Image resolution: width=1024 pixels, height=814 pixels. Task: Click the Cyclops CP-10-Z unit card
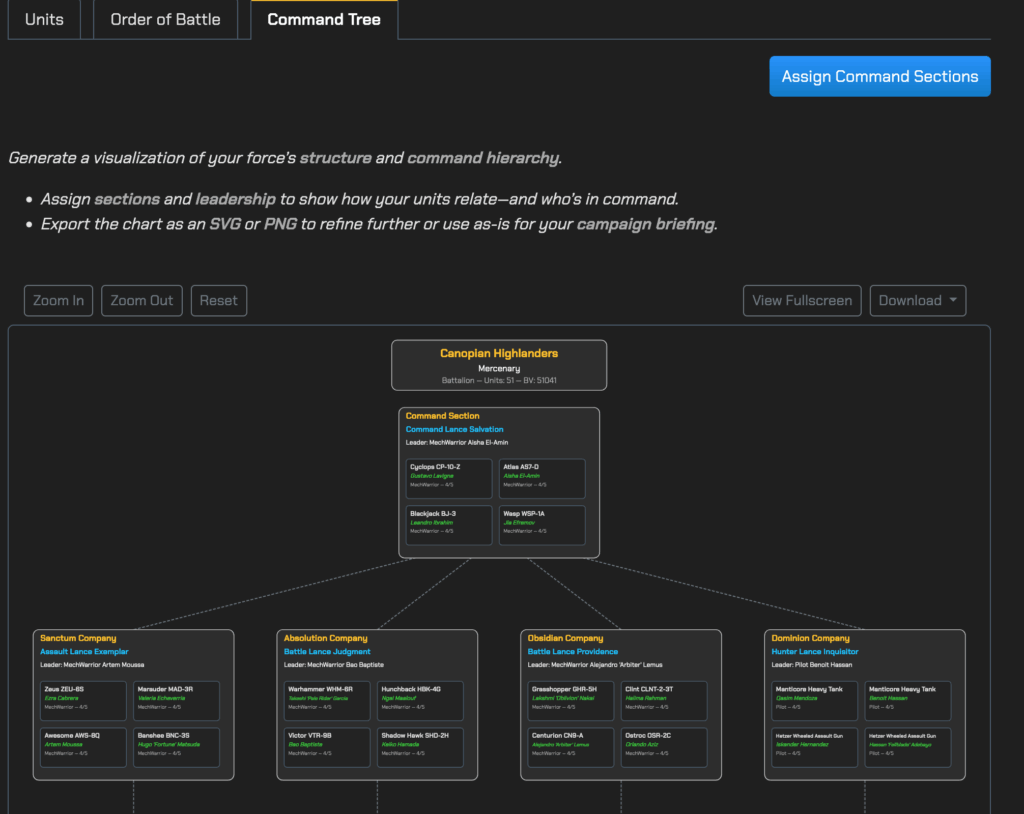pyautogui.click(x=449, y=478)
